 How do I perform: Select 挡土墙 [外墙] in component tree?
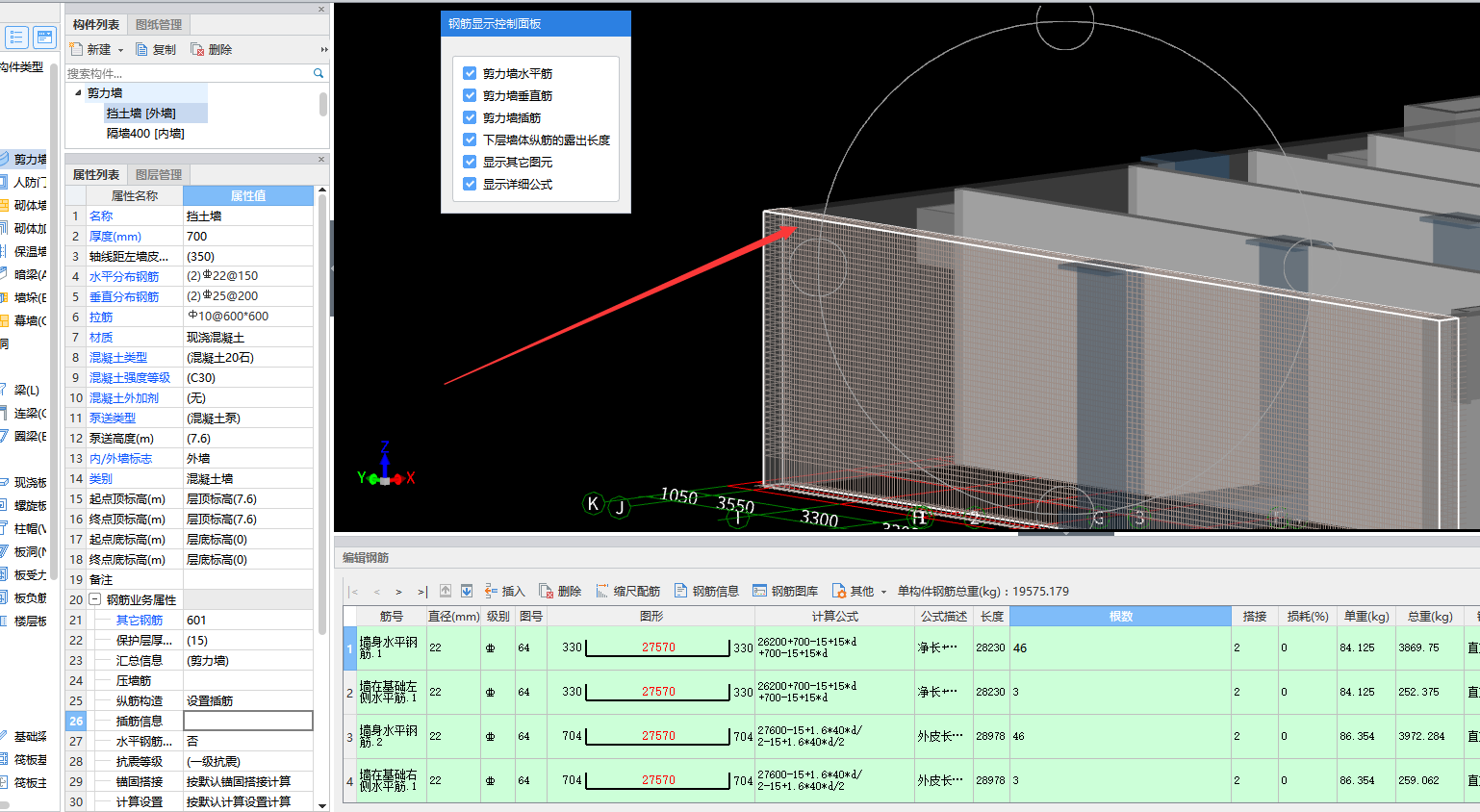pos(141,114)
